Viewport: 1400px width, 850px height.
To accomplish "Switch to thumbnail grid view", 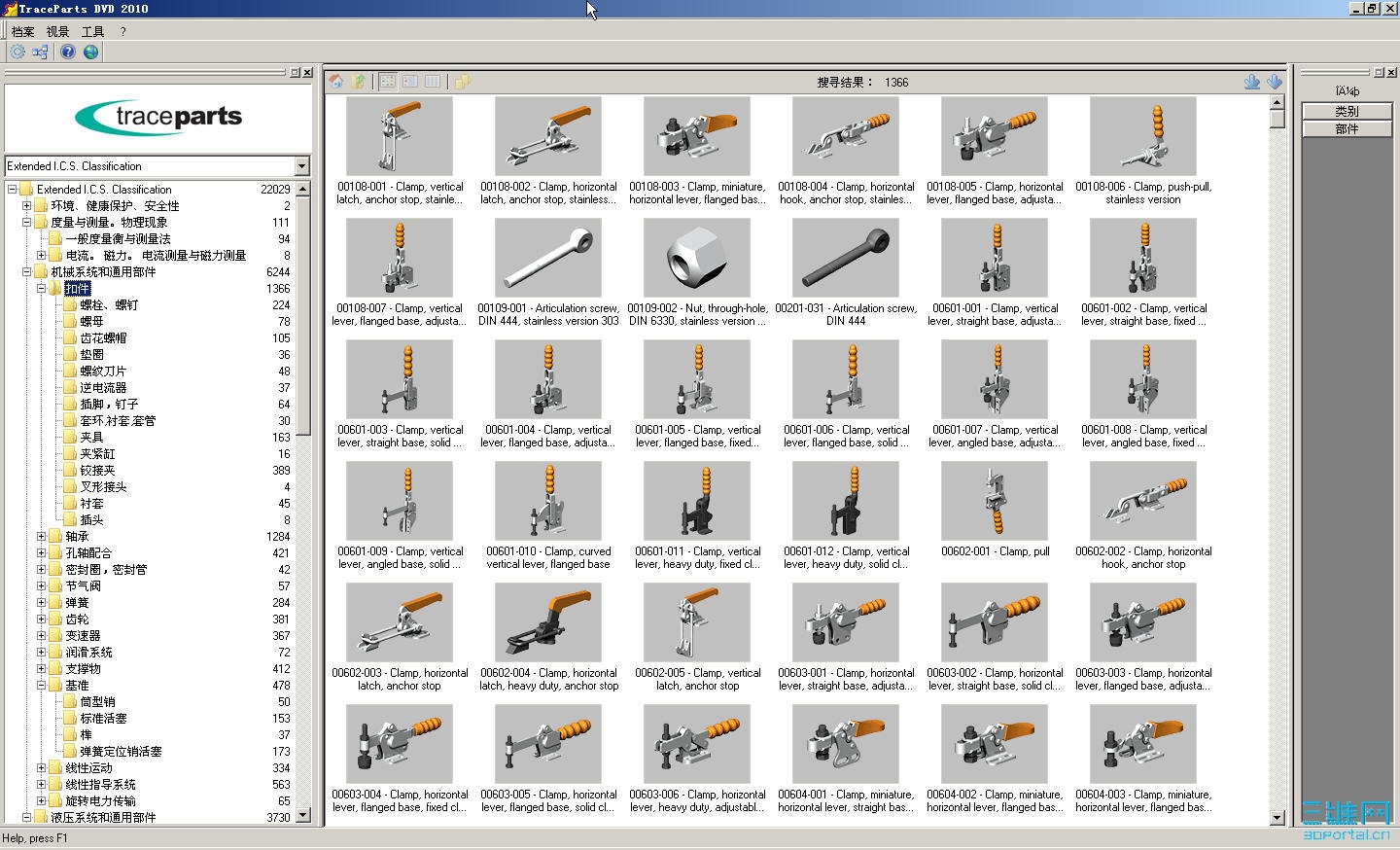I will click(388, 82).
